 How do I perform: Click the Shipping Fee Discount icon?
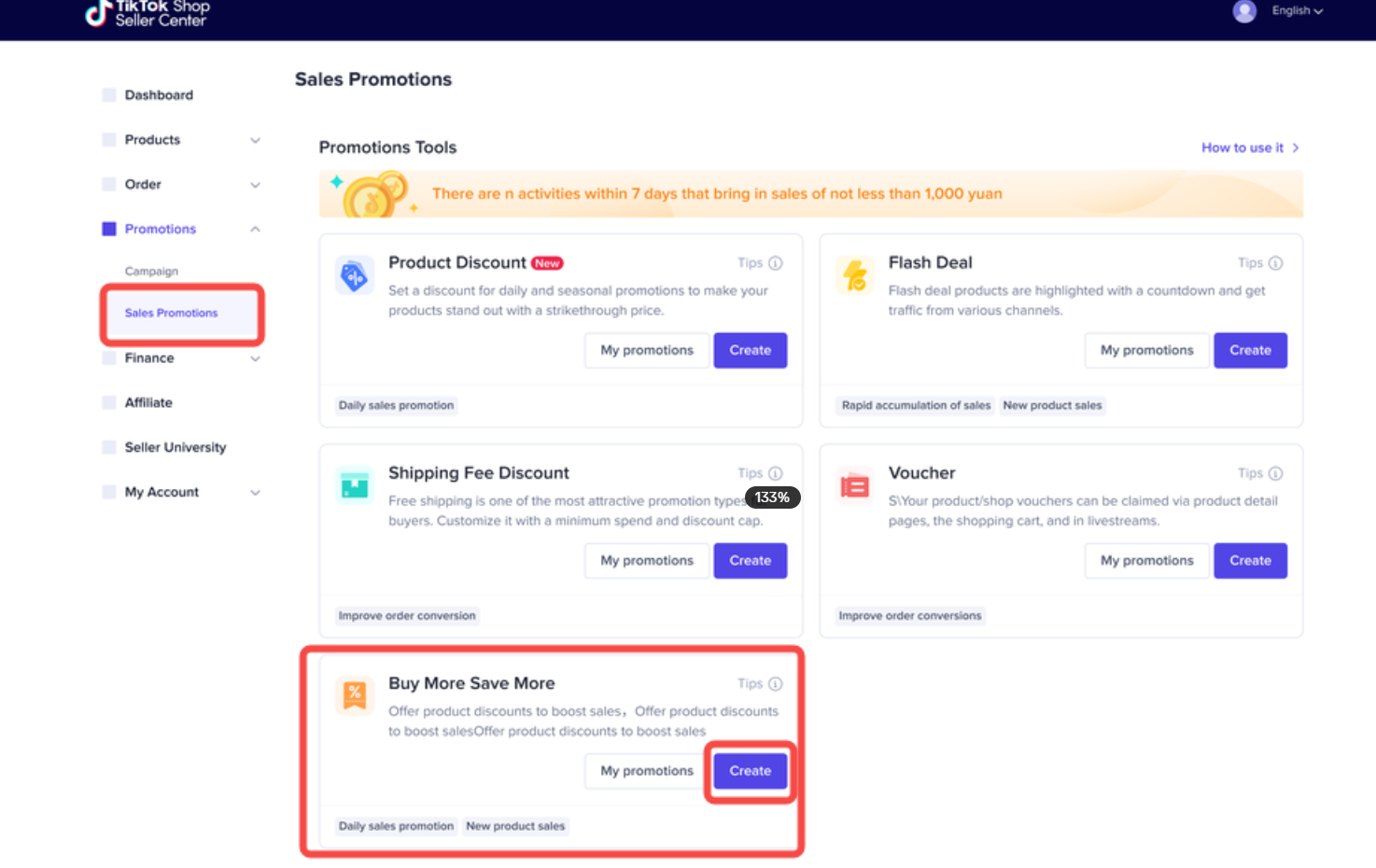point(355,485)
